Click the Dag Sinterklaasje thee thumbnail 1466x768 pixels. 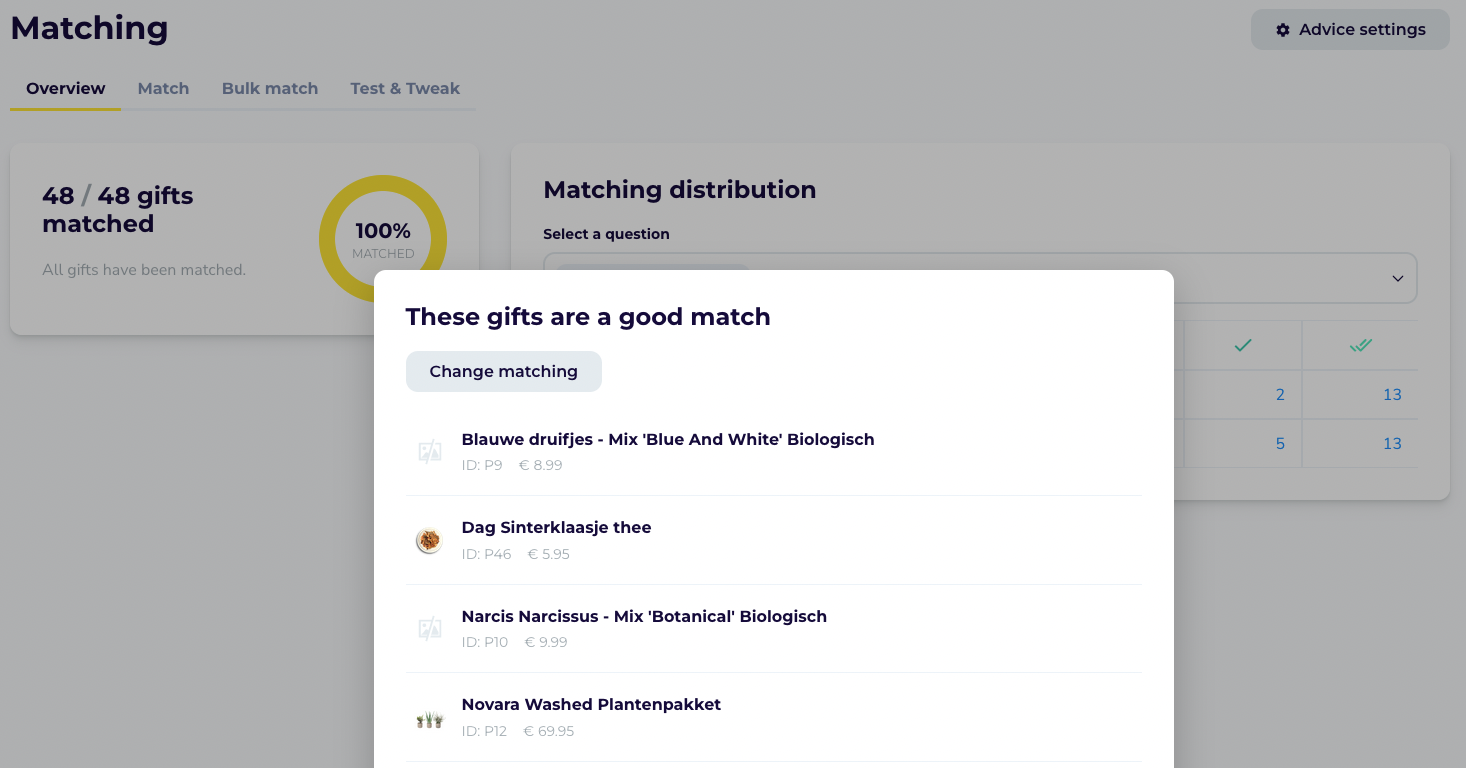(430, 540)
